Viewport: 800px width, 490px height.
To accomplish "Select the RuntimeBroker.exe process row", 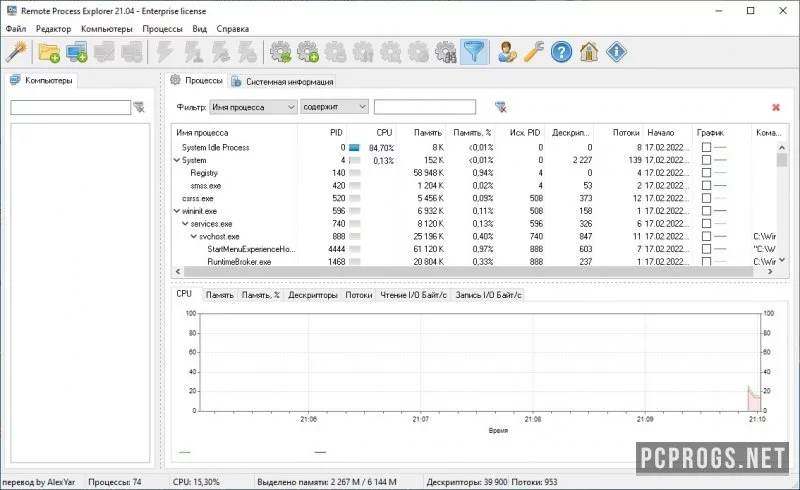I will [x=473, y=261].
